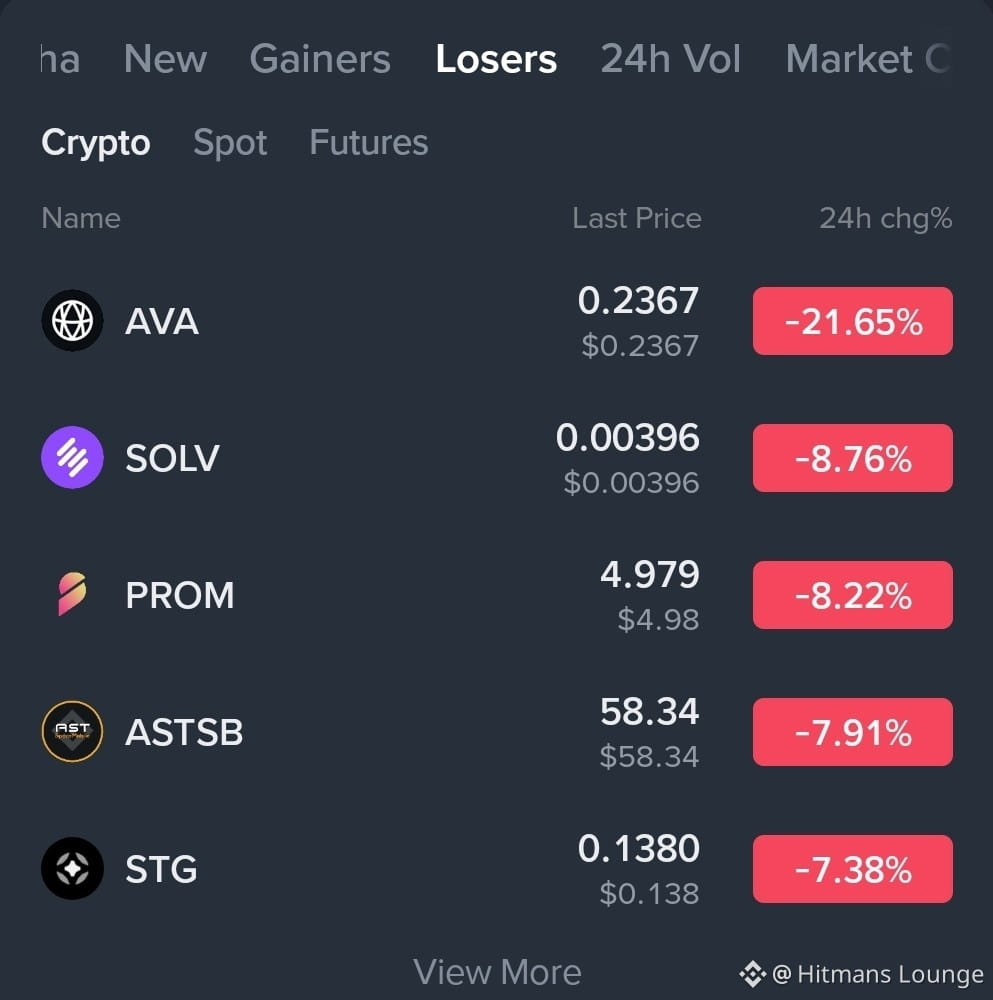Show the Futures sub-tab
This screenshot has height=1000, width=993.
point(369,143)
